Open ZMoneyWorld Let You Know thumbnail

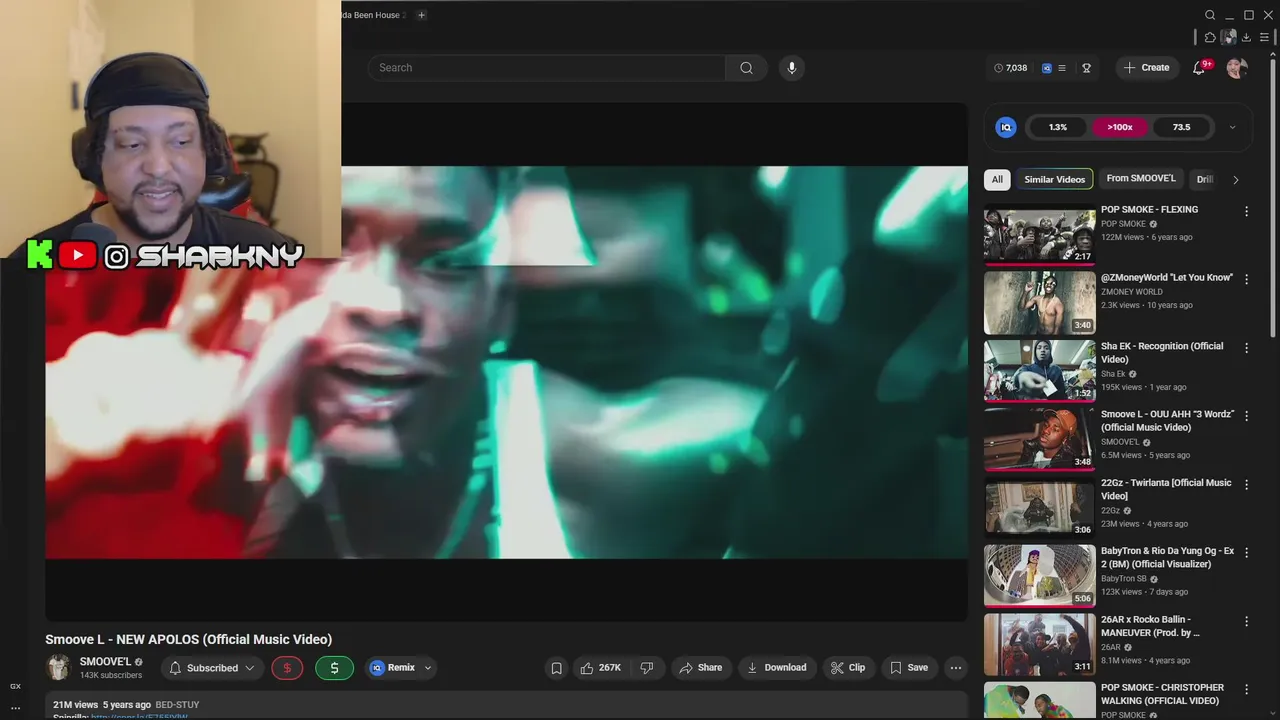(1040, 303)
